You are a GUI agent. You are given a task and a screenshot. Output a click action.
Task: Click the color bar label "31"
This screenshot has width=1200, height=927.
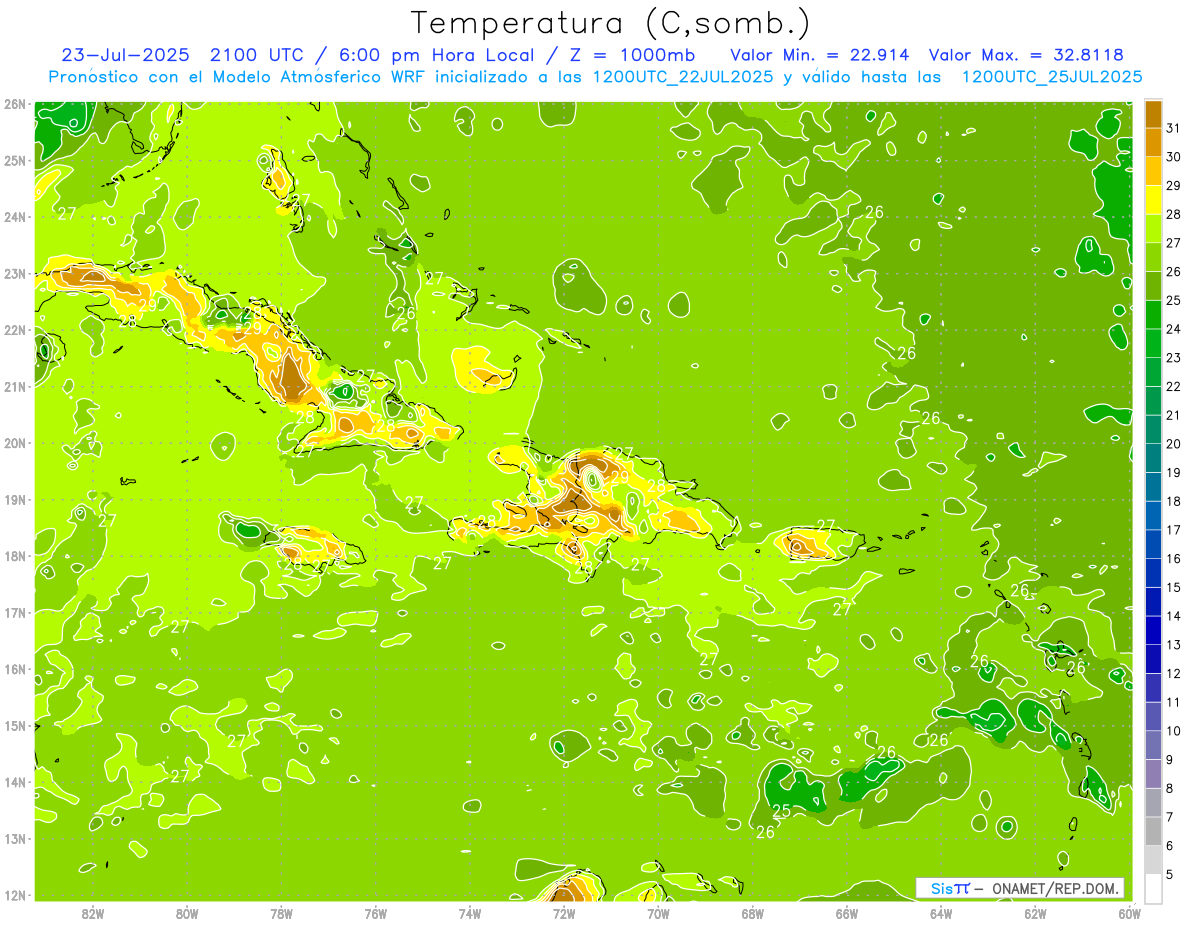(1173, 127)
